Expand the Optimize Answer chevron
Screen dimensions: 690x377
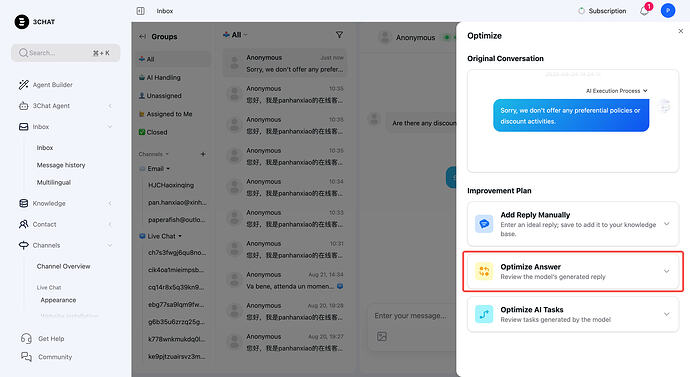click(x=667, y=271)
